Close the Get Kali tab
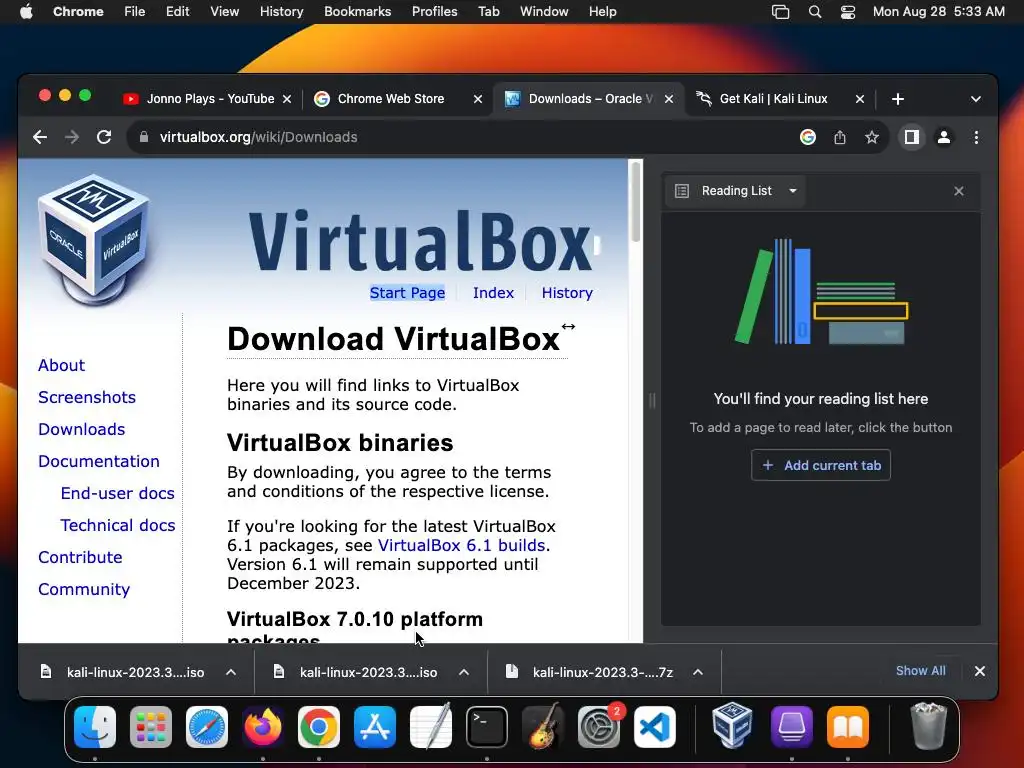The height and width of the screenshot is (768, 1024). 860,99
